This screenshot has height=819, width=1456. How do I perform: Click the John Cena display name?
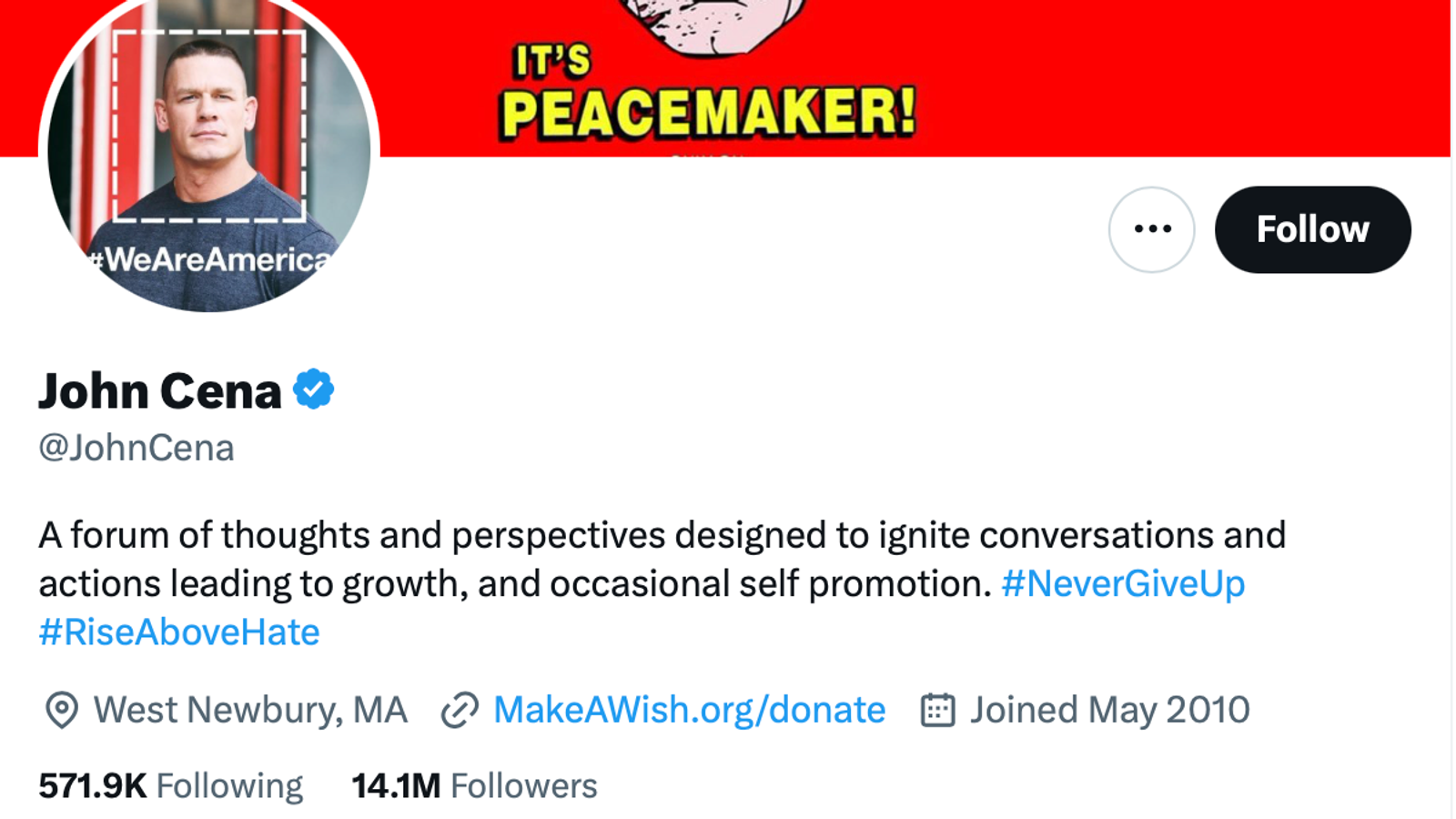tap(160, 391)
